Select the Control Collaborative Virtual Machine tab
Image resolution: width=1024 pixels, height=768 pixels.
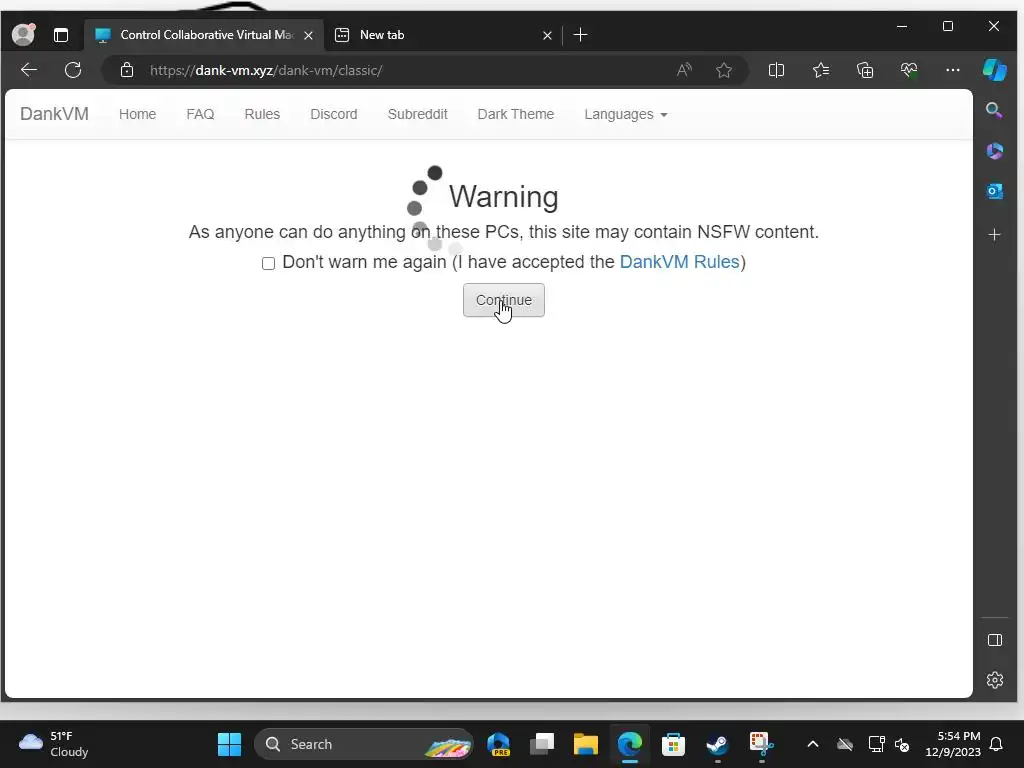[x=204, y=35]
